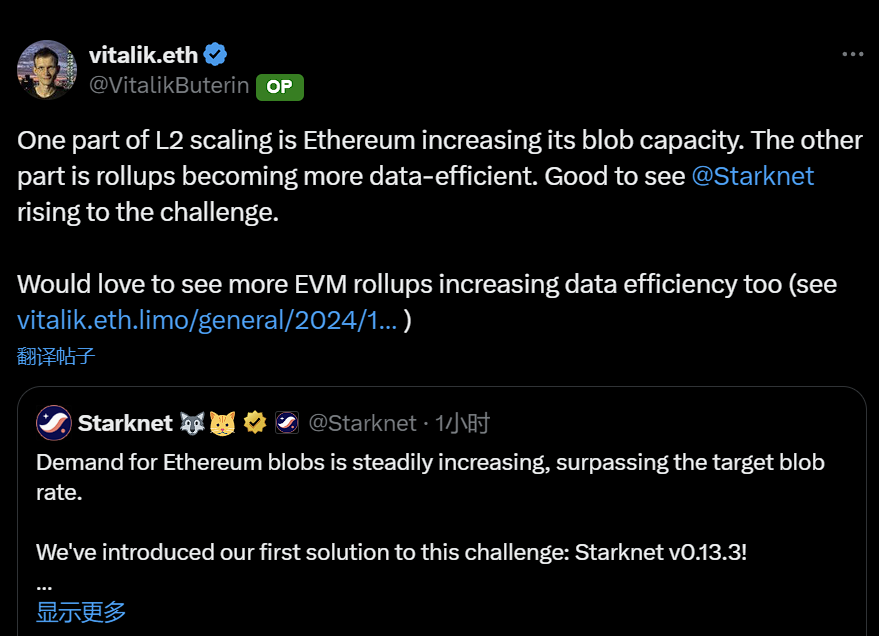The image size is (879, 636).
Task: Click the blue verified badge next to vitalik.eth
Action: click(x=217, y=55)
